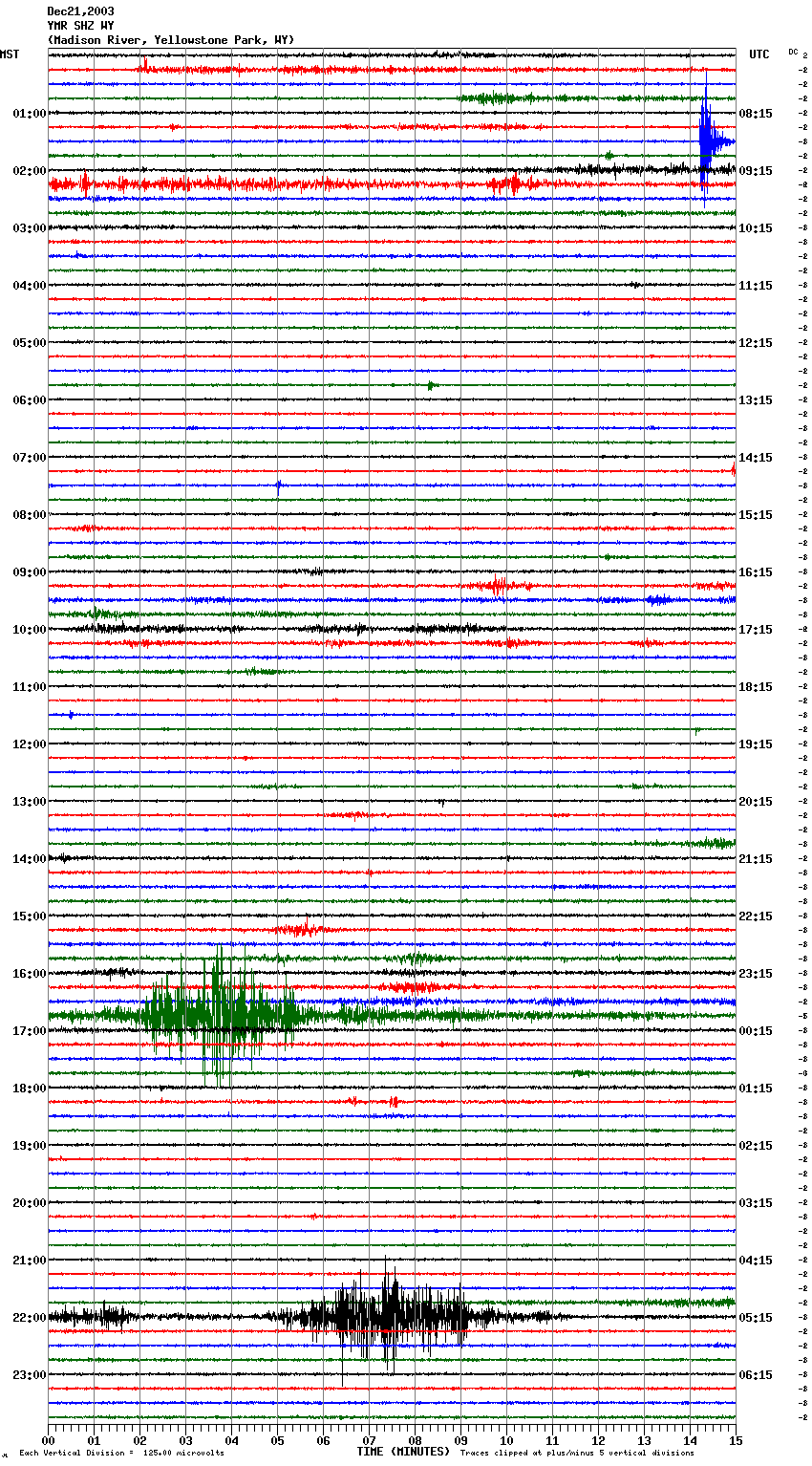Select the 06:00 MST time label
The height and width of the screenshot is (1466, 812).
pyautogui.click(x=29, y=400)
